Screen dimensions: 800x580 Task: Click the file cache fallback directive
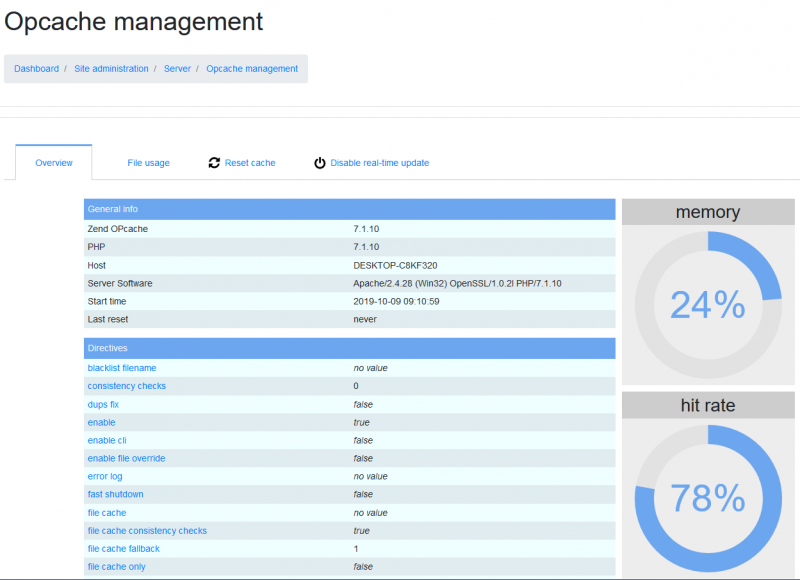[x=123, y=548]
